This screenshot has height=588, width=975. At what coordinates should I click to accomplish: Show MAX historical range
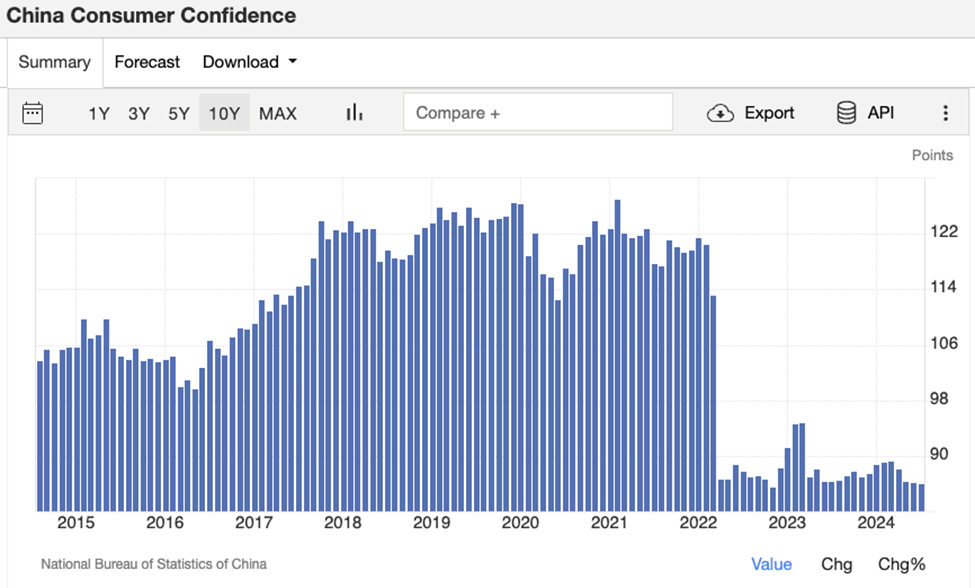tap(278, 113)
